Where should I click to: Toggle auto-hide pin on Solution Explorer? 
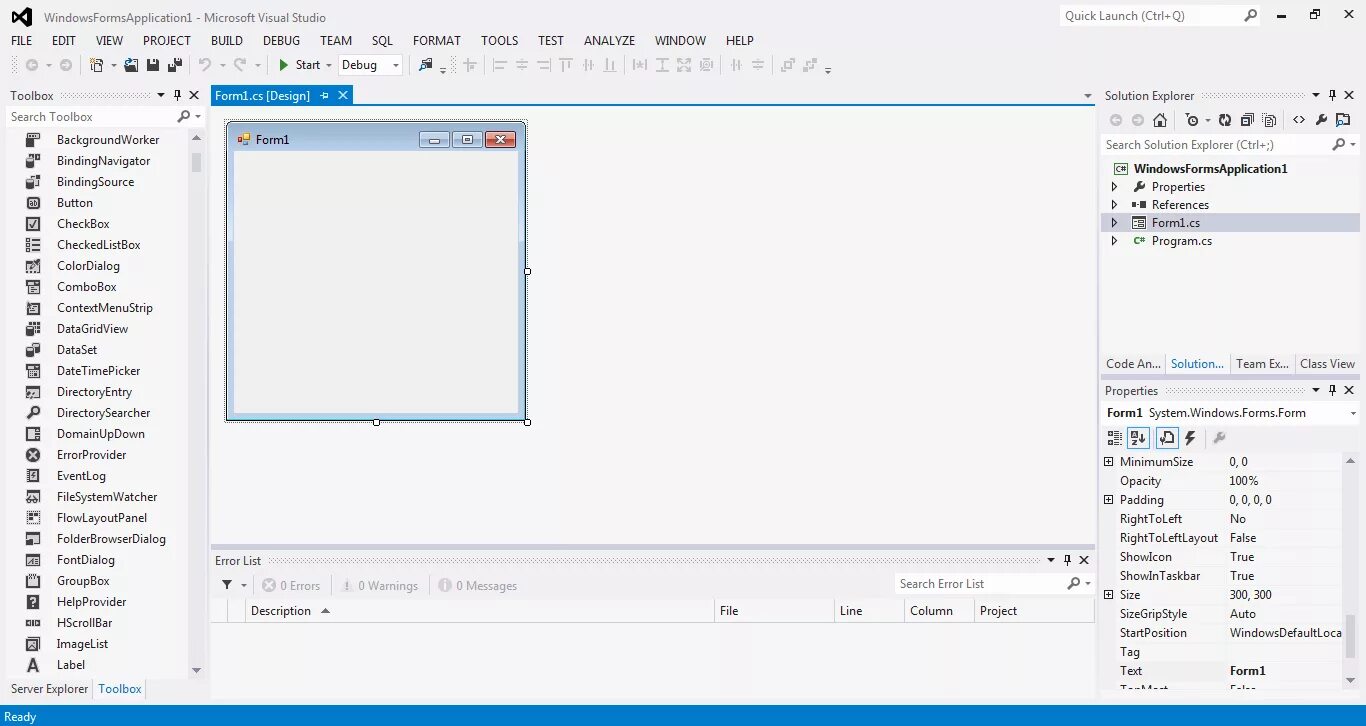coord(1332,95)
